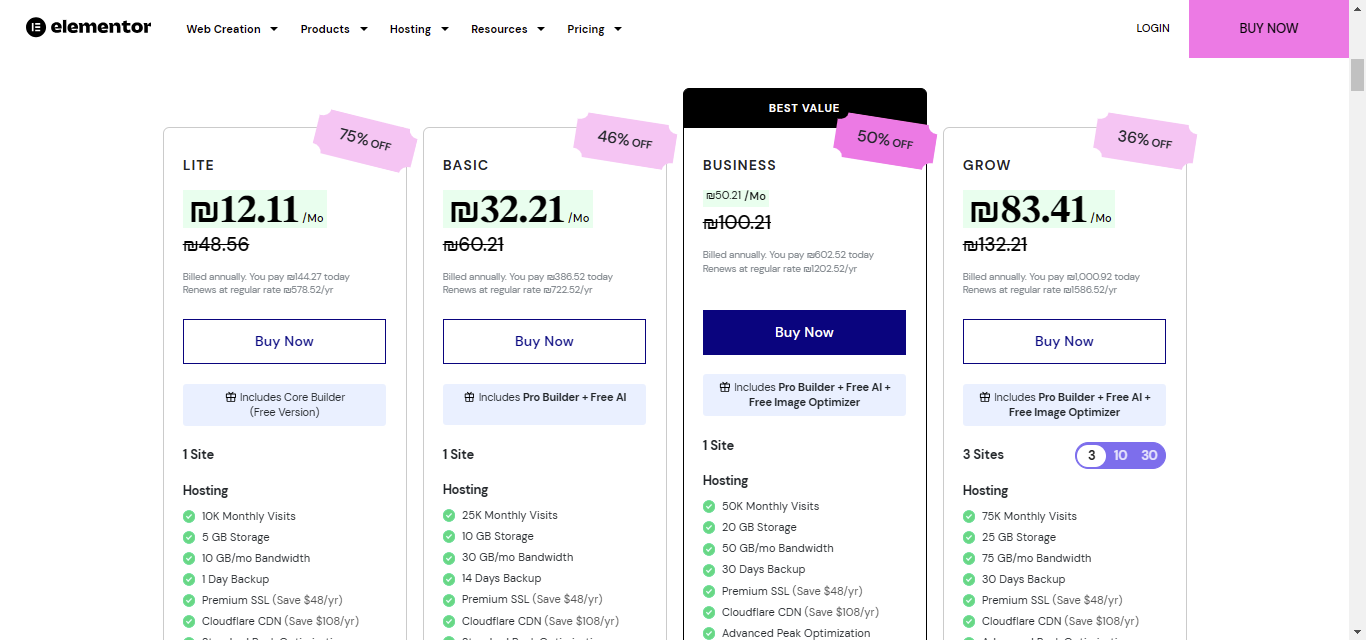Click the checkmark next to 14 Days Backup
Screen dimensions: 1366x640
pos(448,578)
